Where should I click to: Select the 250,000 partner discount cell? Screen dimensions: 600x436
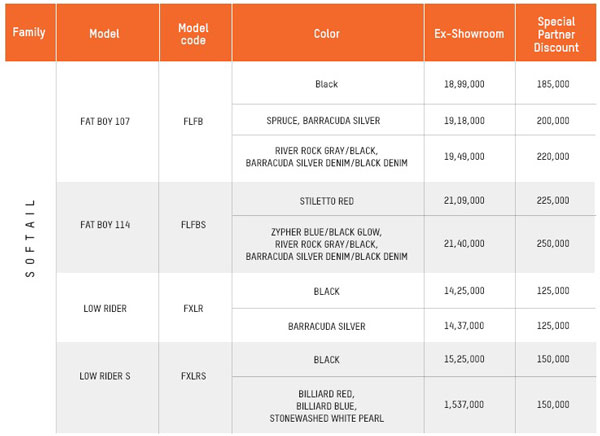[x=557, y=243]
